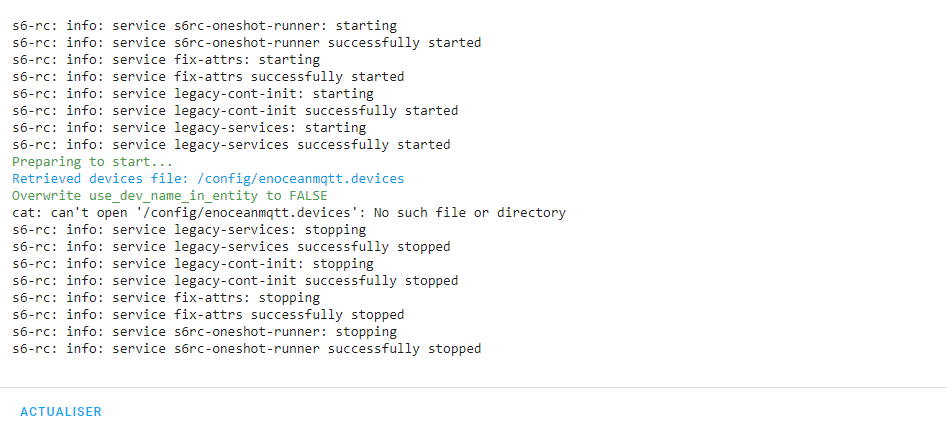Click the "legacy-services: stopping" log line

coord(189,229)
